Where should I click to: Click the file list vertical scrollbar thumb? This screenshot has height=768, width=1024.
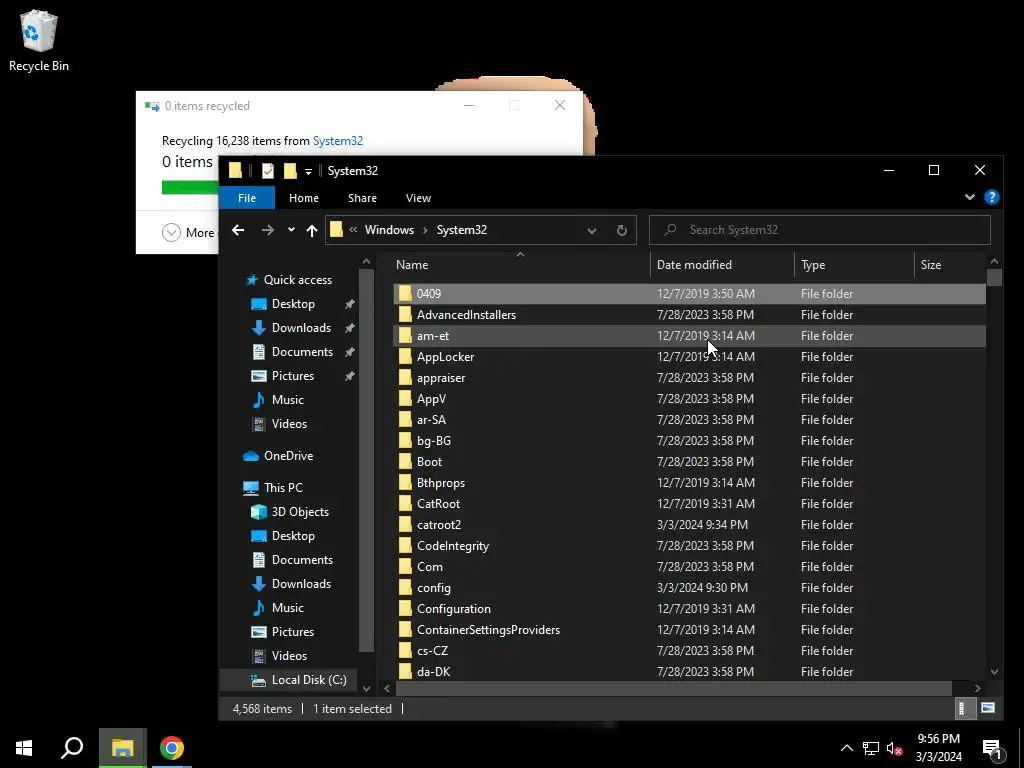tap(994, 278)
